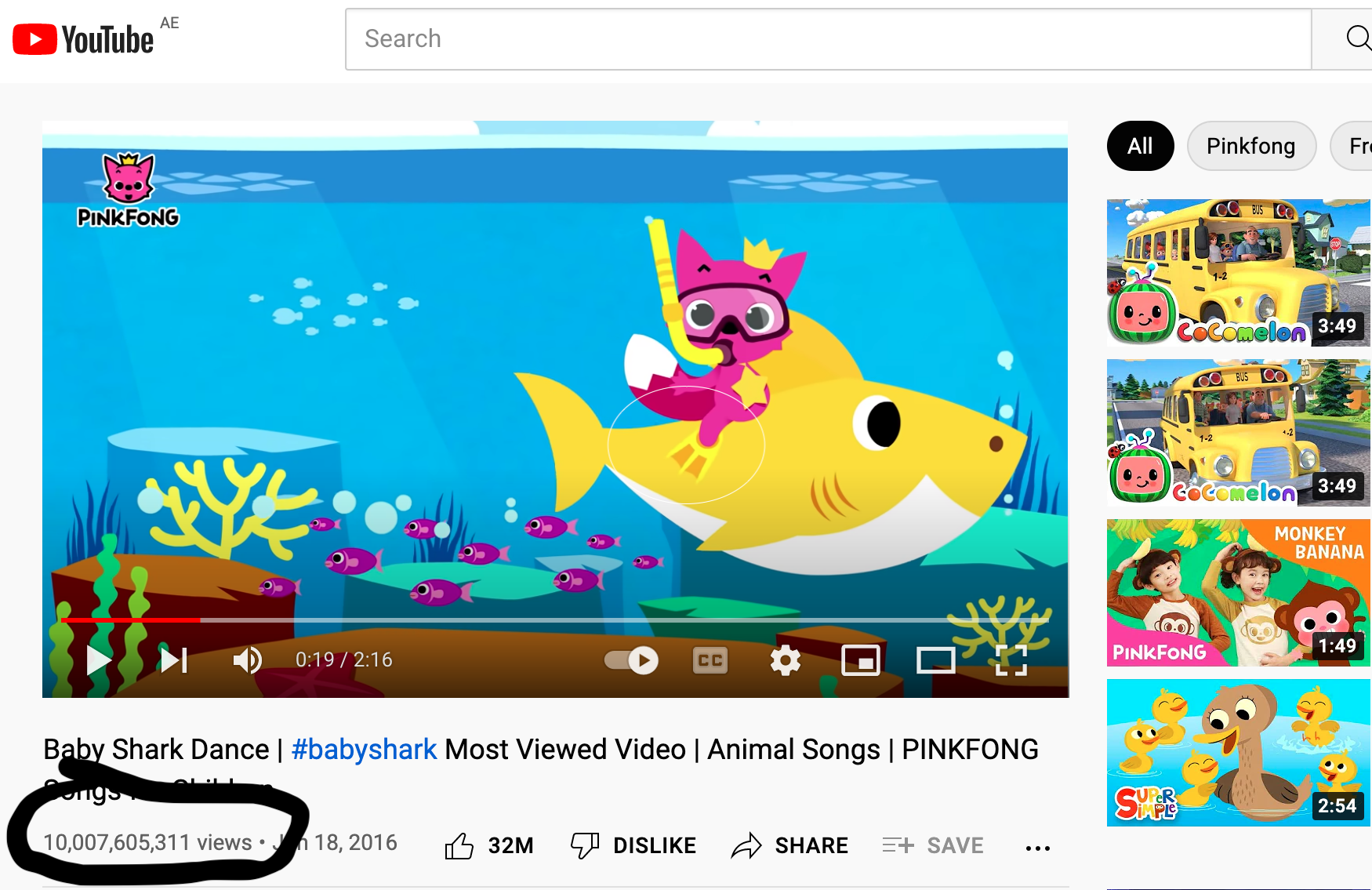This screenshot has width=1372, height=890.
Task: Click the YouTube logo to go home
Action: [83, 39]
